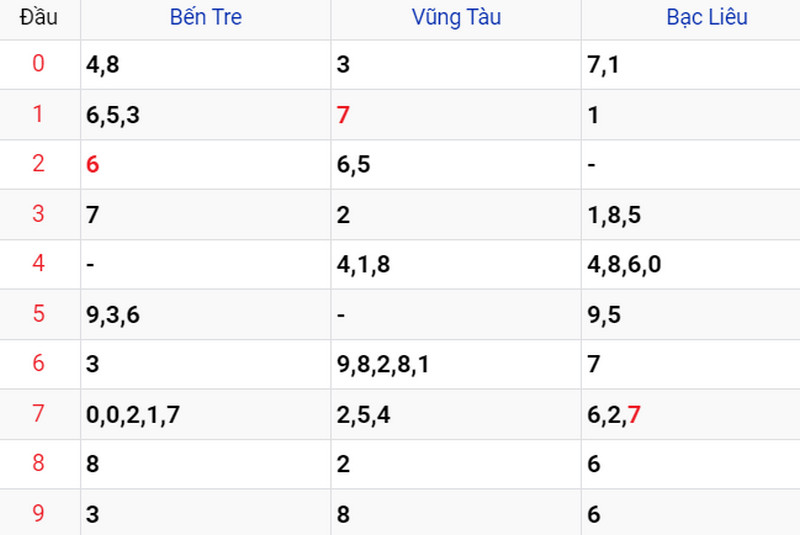Select row head number 0
This screenshot has height=535, width=800.
(x=38, y=63)
